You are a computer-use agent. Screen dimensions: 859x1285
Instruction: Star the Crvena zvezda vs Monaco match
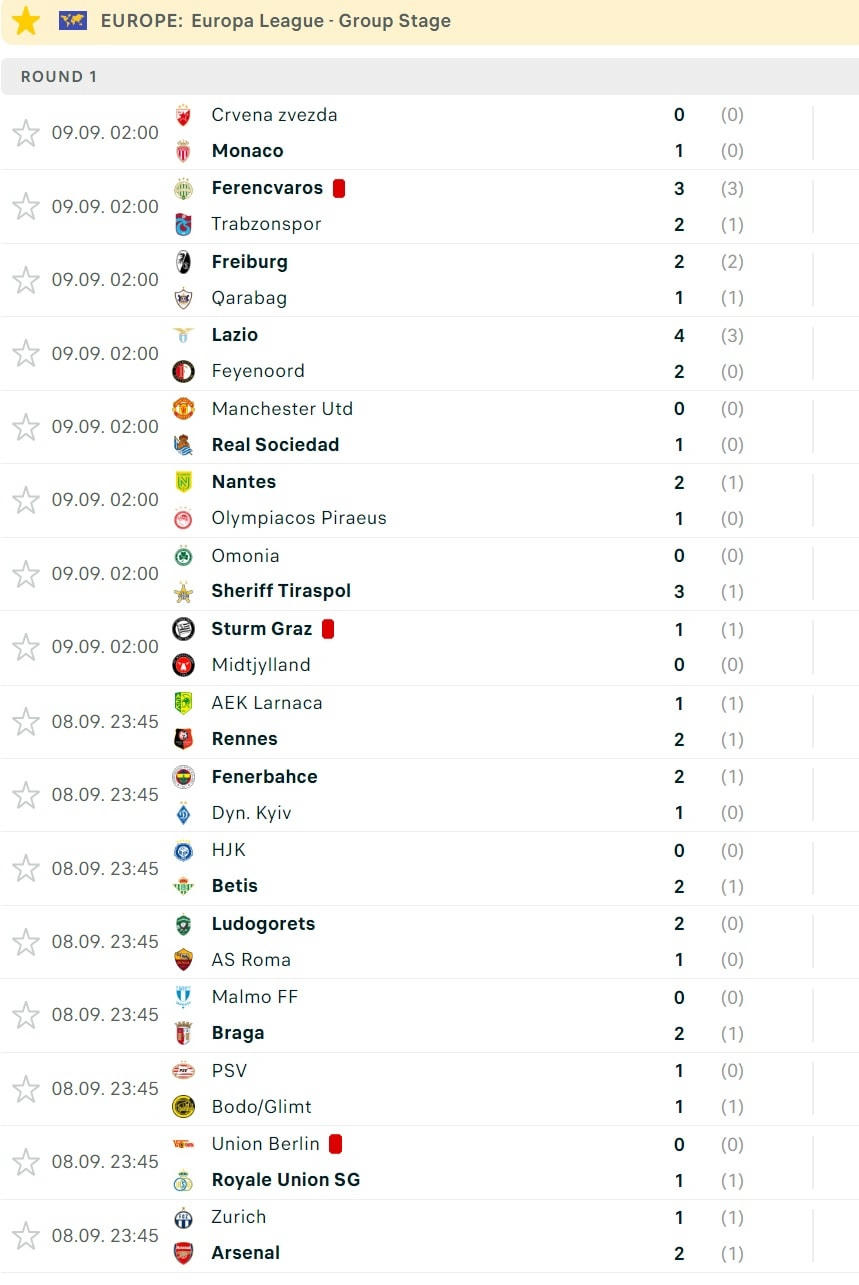26,133
